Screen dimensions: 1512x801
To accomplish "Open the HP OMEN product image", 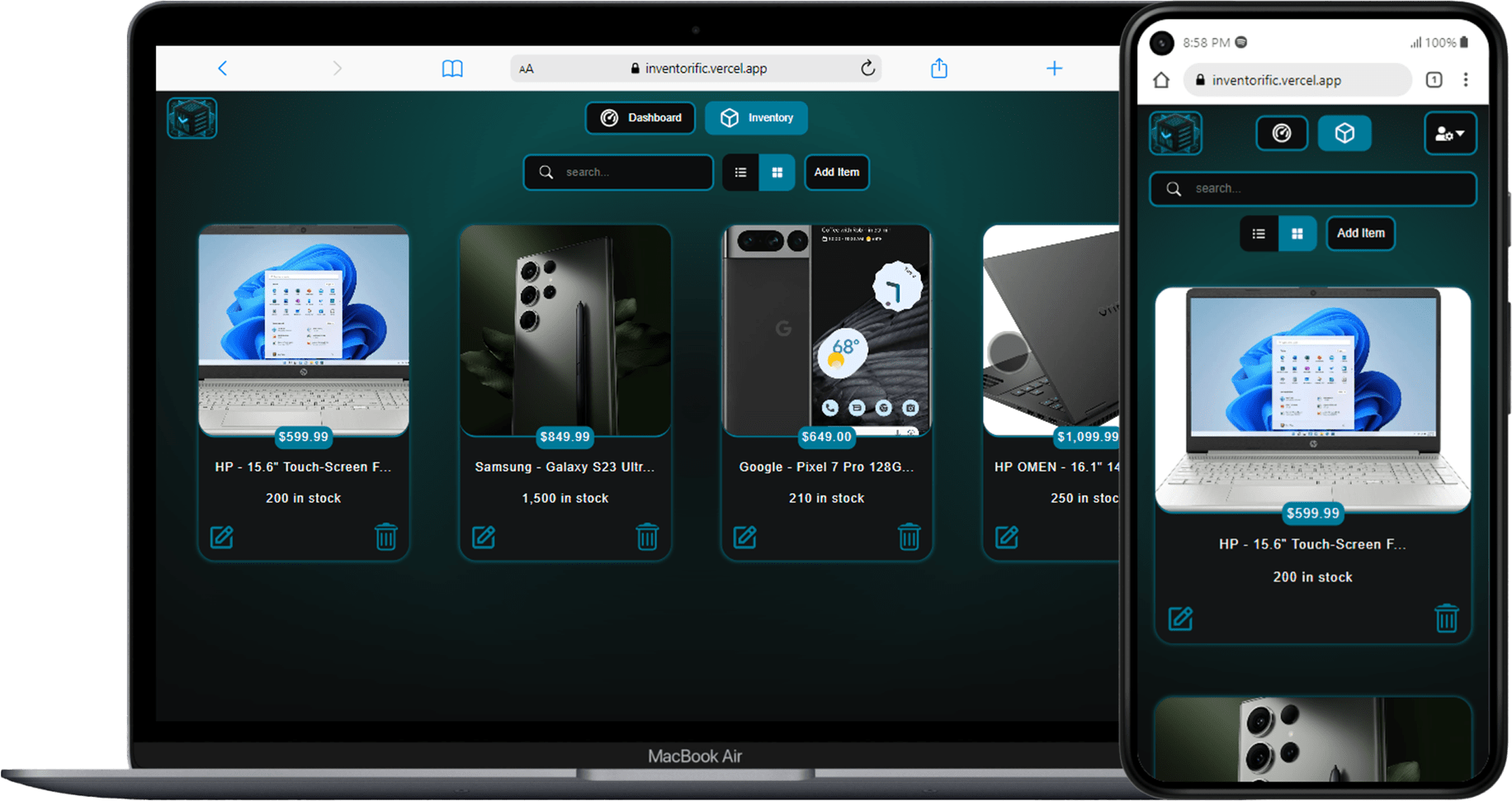I will 1051,330.
